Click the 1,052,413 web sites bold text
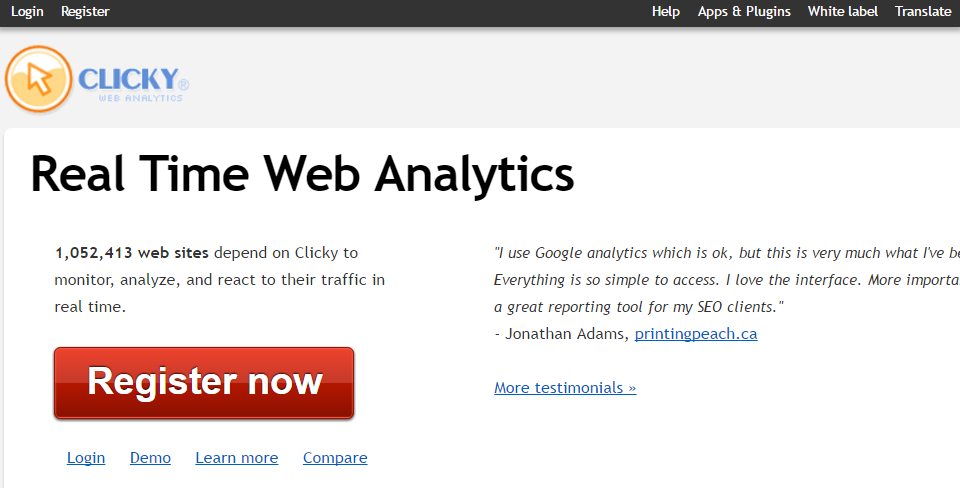 [132, 253]
